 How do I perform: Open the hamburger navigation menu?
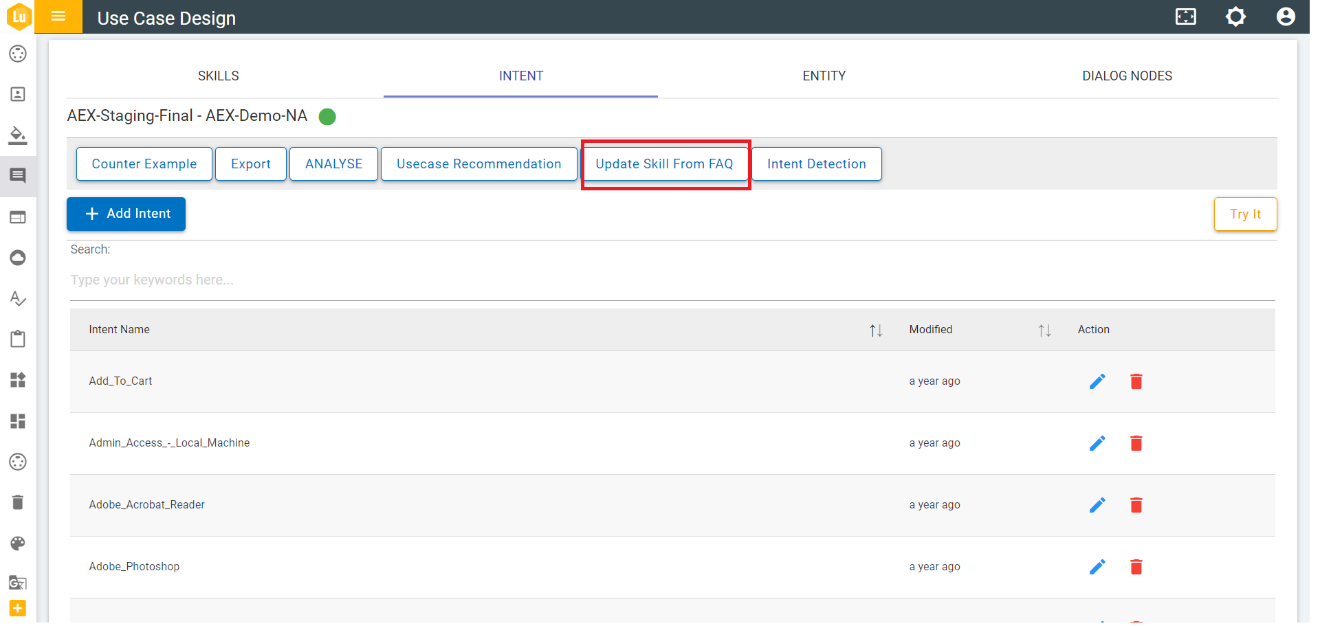(x=58, y=17)
